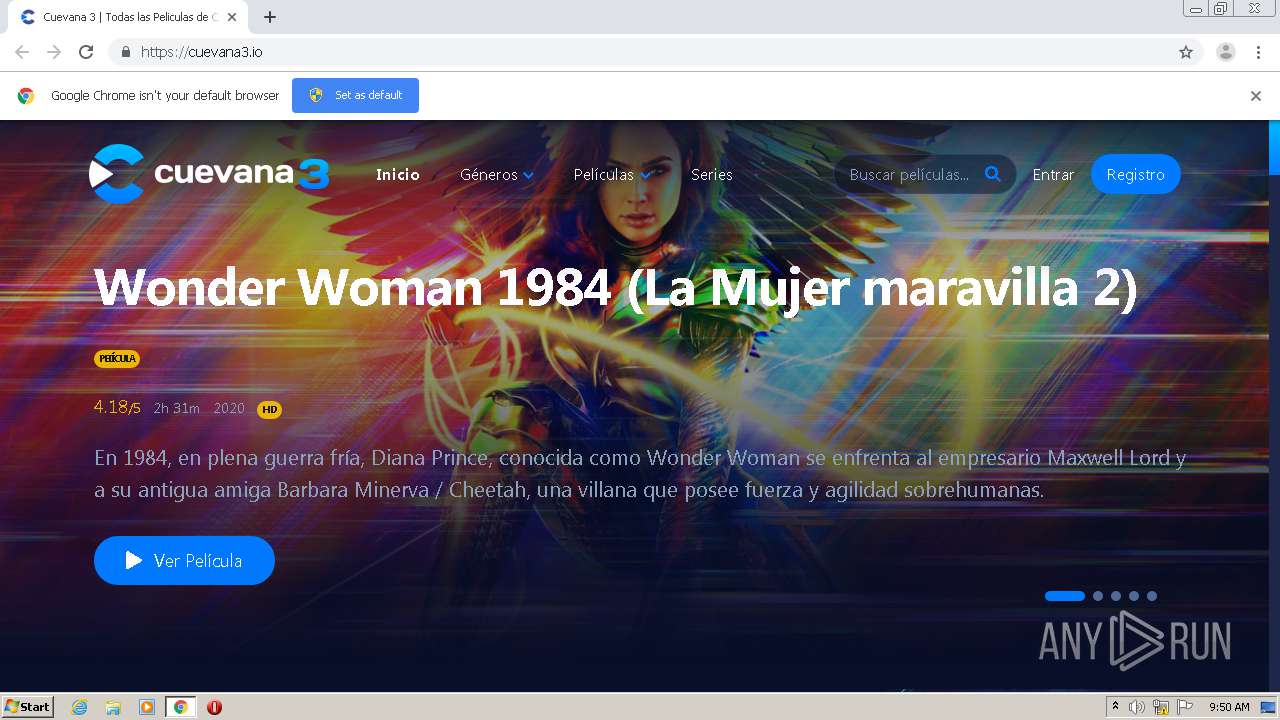Bookmark this page with star icon
The image size is (1280, 720).
coord(1186,52)
